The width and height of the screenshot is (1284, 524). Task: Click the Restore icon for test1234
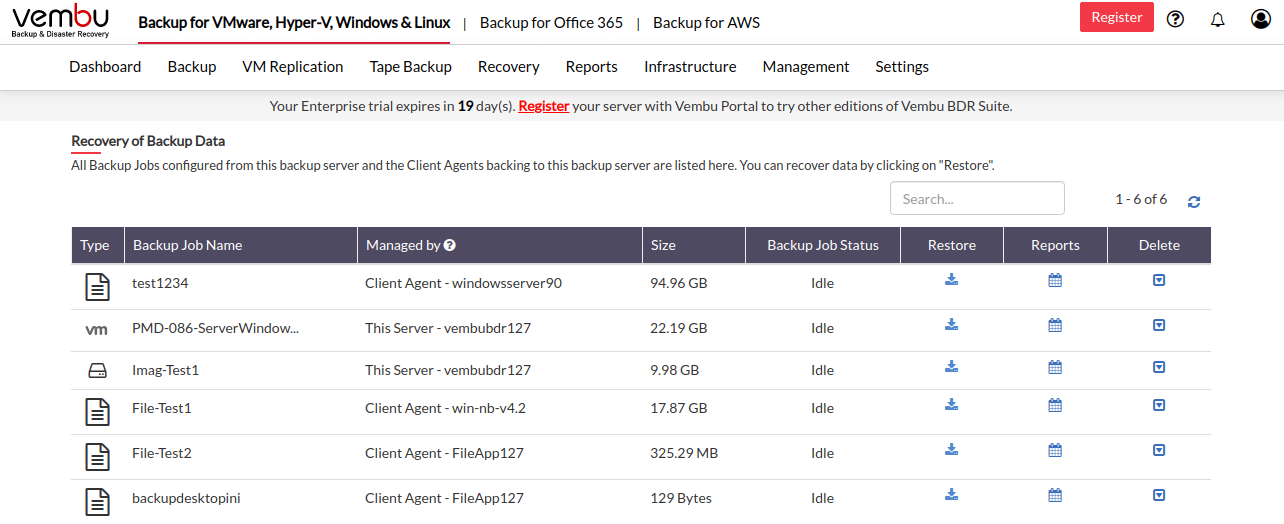(952, 280)
